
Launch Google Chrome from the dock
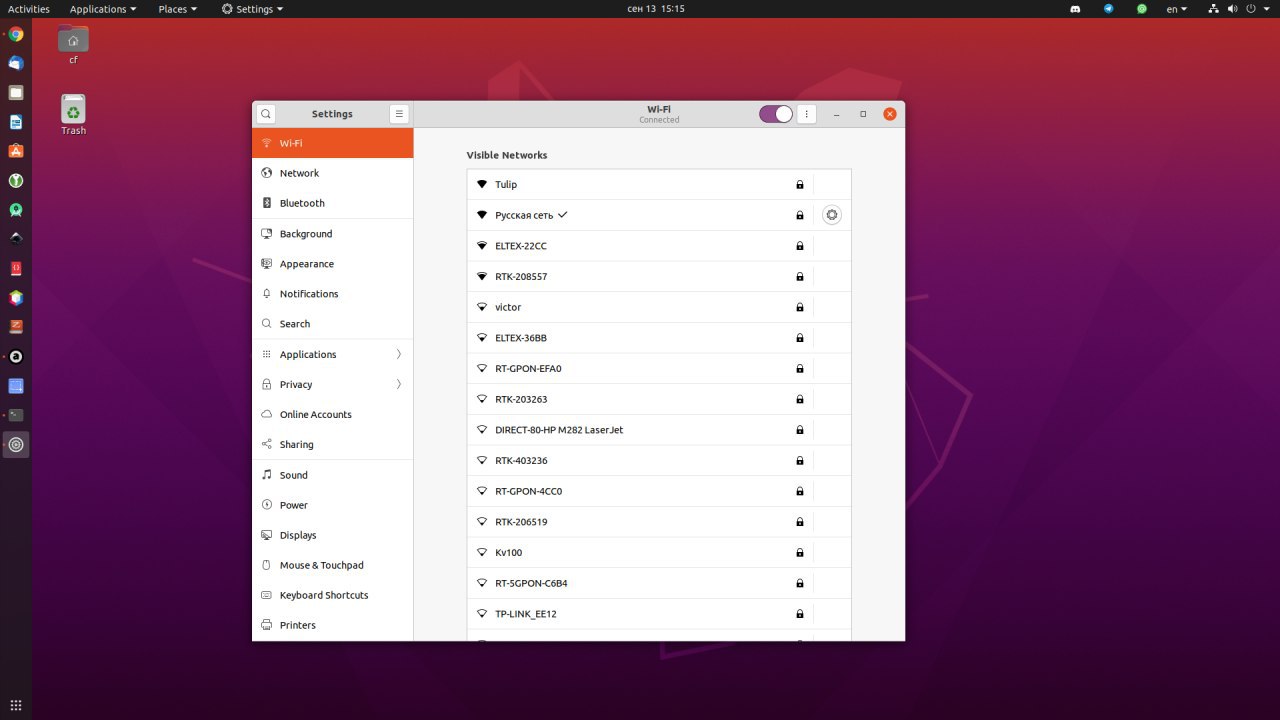click(16, 34)
